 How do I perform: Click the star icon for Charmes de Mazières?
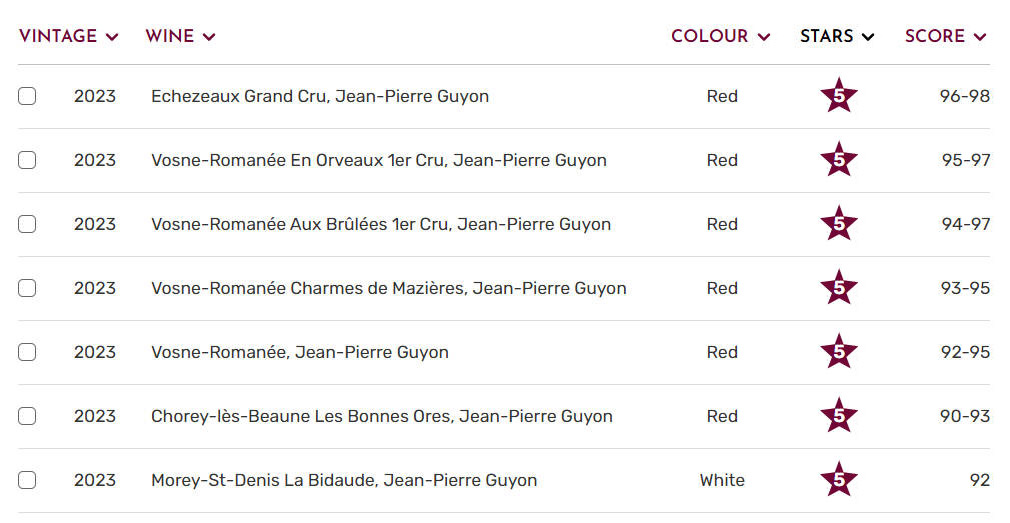click(838, 288)
